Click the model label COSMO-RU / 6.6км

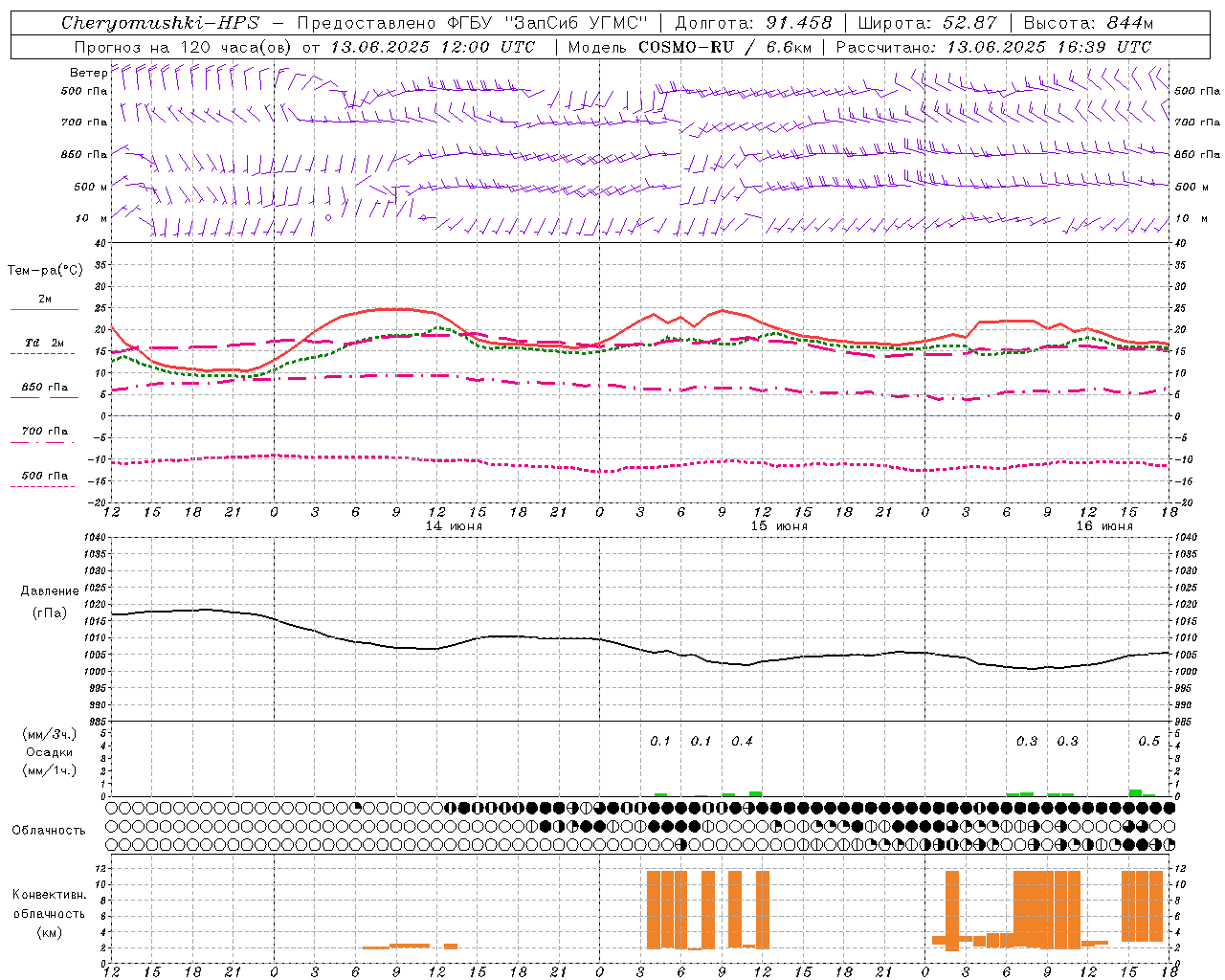(690, 47)
